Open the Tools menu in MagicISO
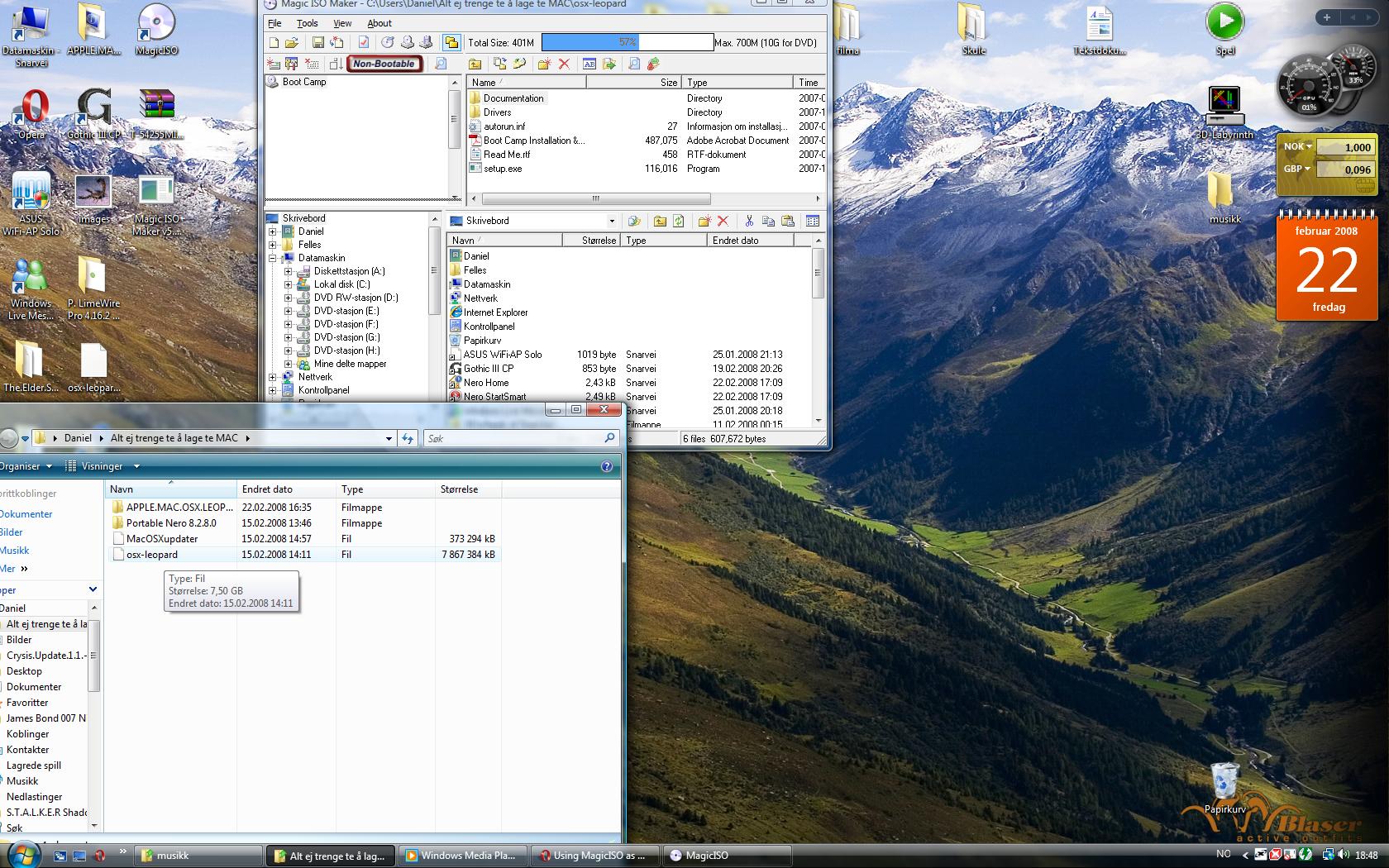Viewport: 1389px width, 868px height. click(x=308, y=23)
